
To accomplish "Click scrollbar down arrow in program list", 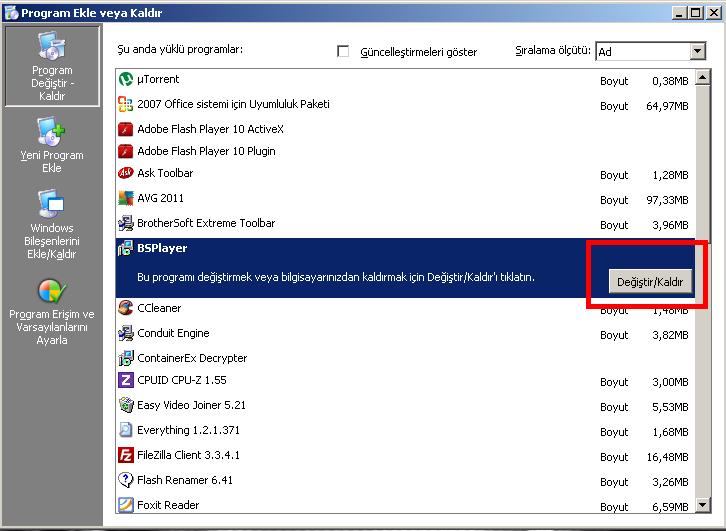I will (703, 505).
